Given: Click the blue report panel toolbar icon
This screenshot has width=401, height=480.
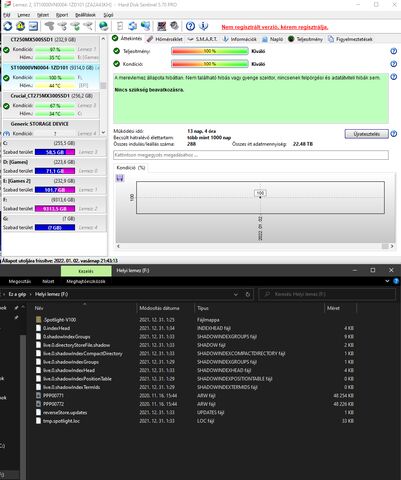Looking at the screenshot, I should 33,26.
